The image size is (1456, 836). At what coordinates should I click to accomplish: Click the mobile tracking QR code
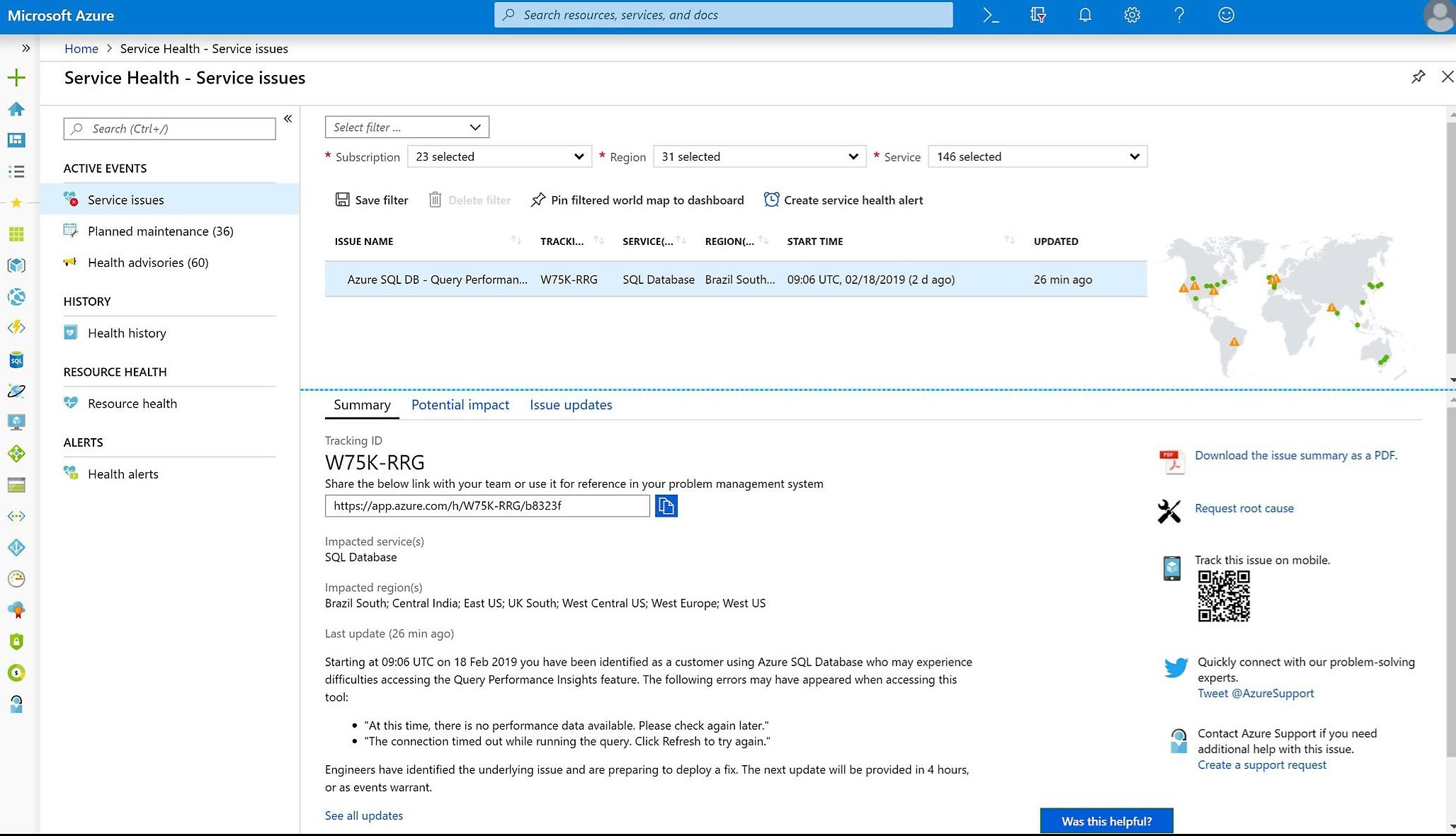[x=1224, y=596]
